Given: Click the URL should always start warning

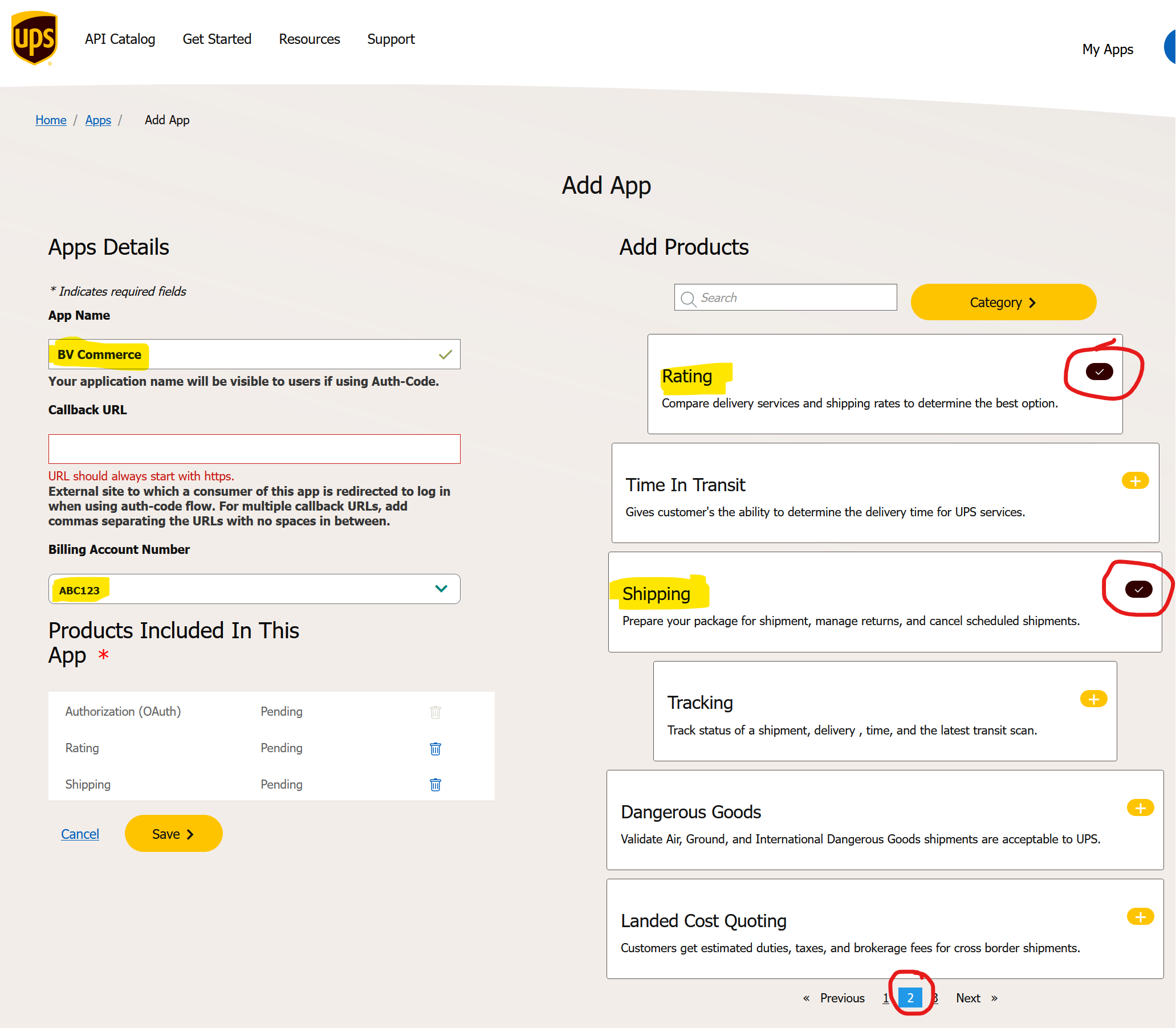Looking at the screenshot, I should point(141,476).
